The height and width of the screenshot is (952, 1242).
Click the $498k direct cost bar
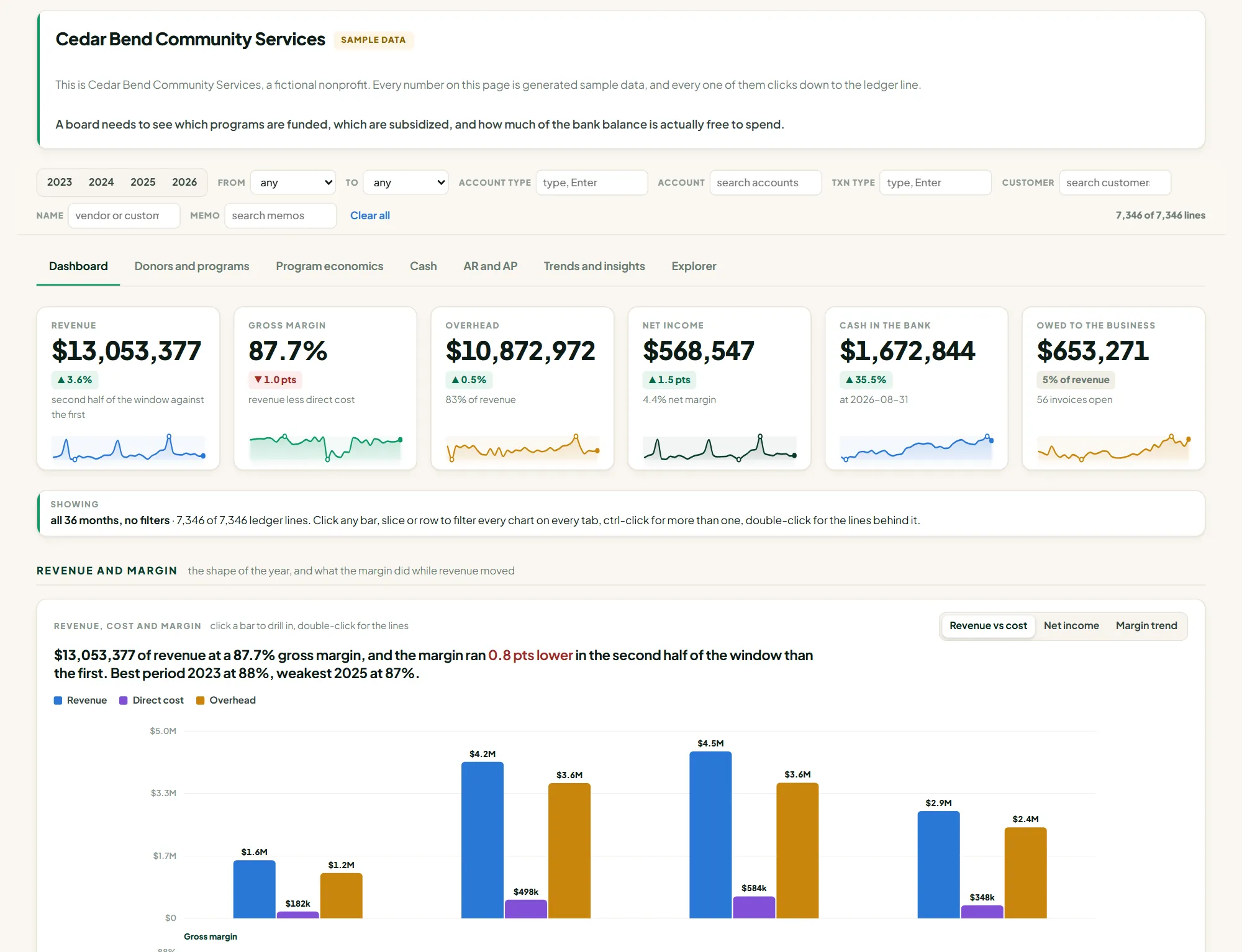click(526, 909)
